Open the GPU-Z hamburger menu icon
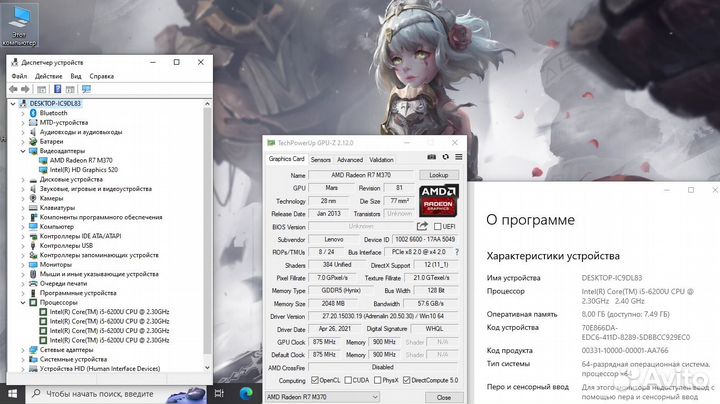The image size is (720, 404). click(x=458, y=157)
